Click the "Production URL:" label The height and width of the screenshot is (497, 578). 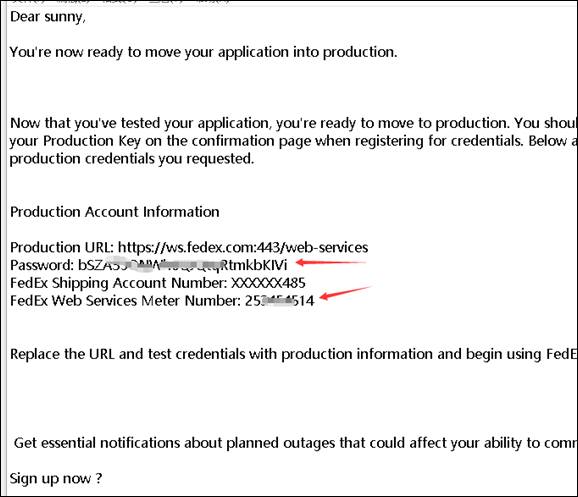coord(62,247)
